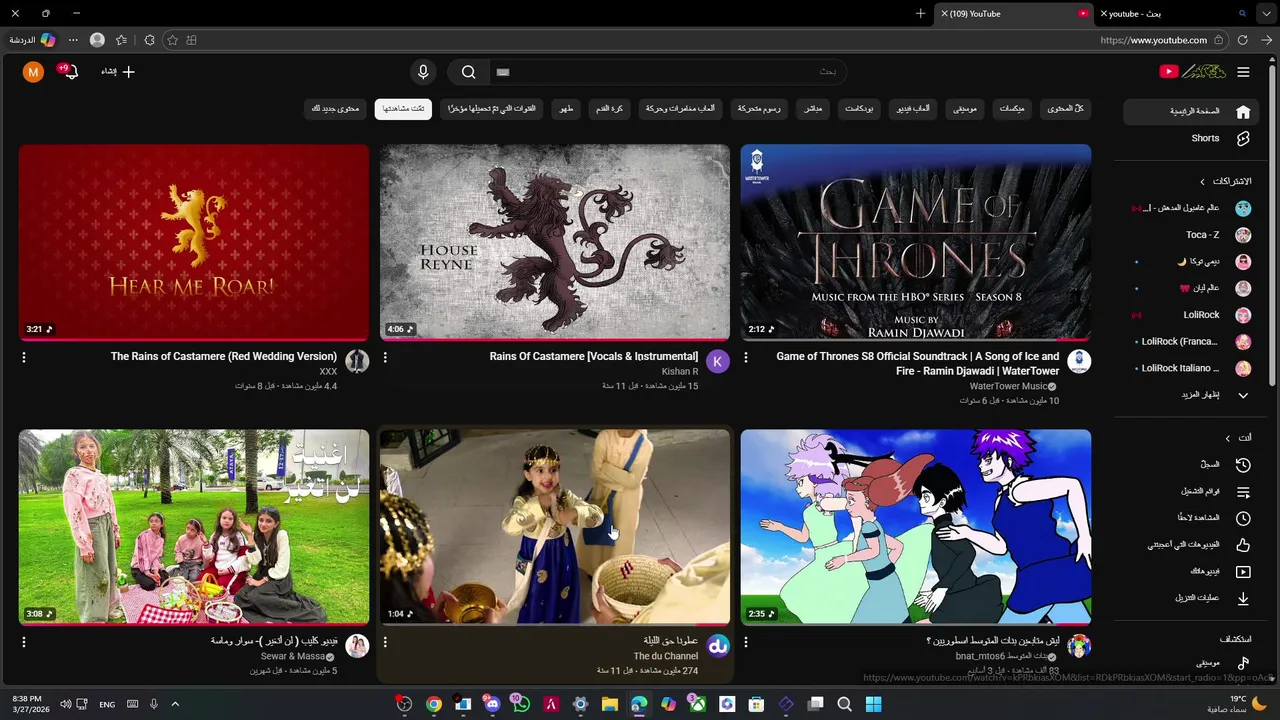Select the Video games (ألعاب فيديو) filter chip

tap(912, 109)
